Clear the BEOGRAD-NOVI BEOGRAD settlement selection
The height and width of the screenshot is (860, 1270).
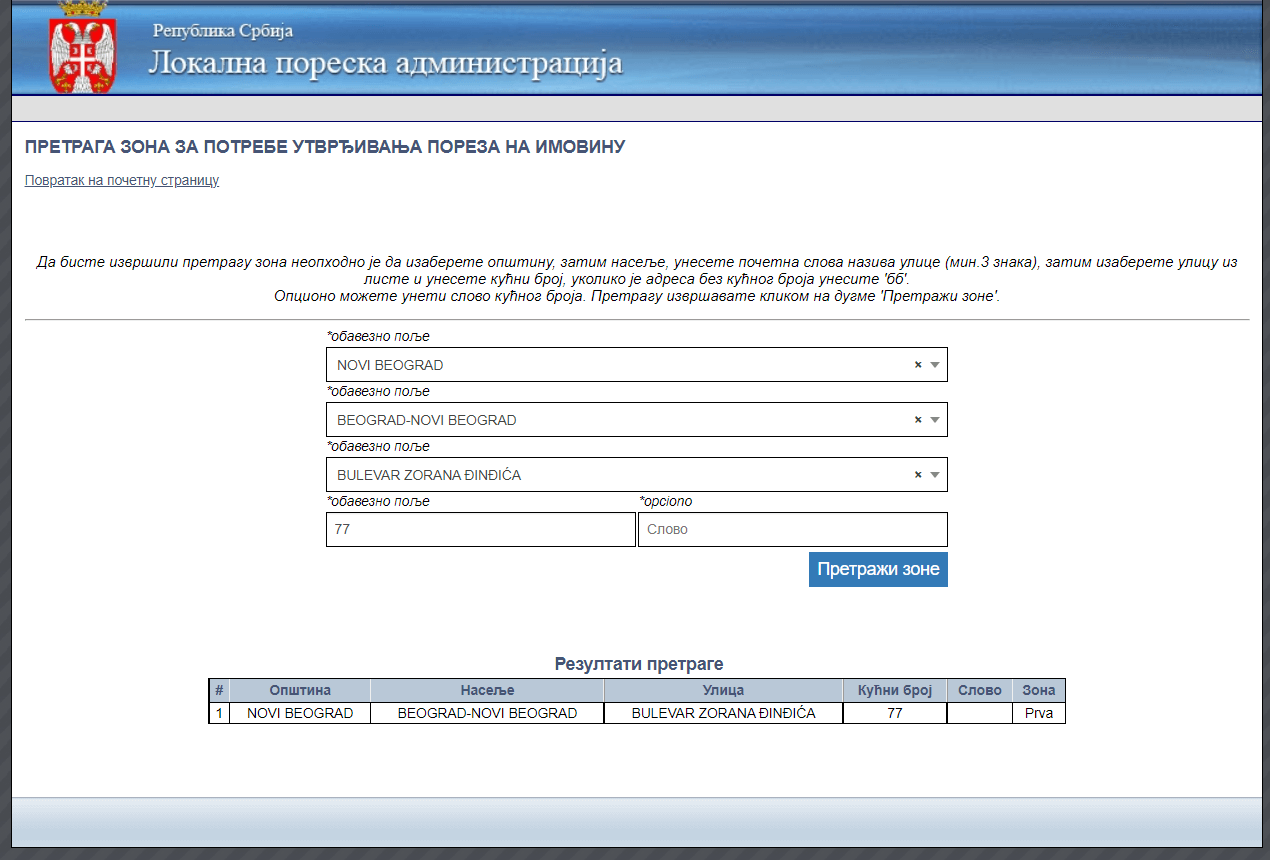pos(917,420)
